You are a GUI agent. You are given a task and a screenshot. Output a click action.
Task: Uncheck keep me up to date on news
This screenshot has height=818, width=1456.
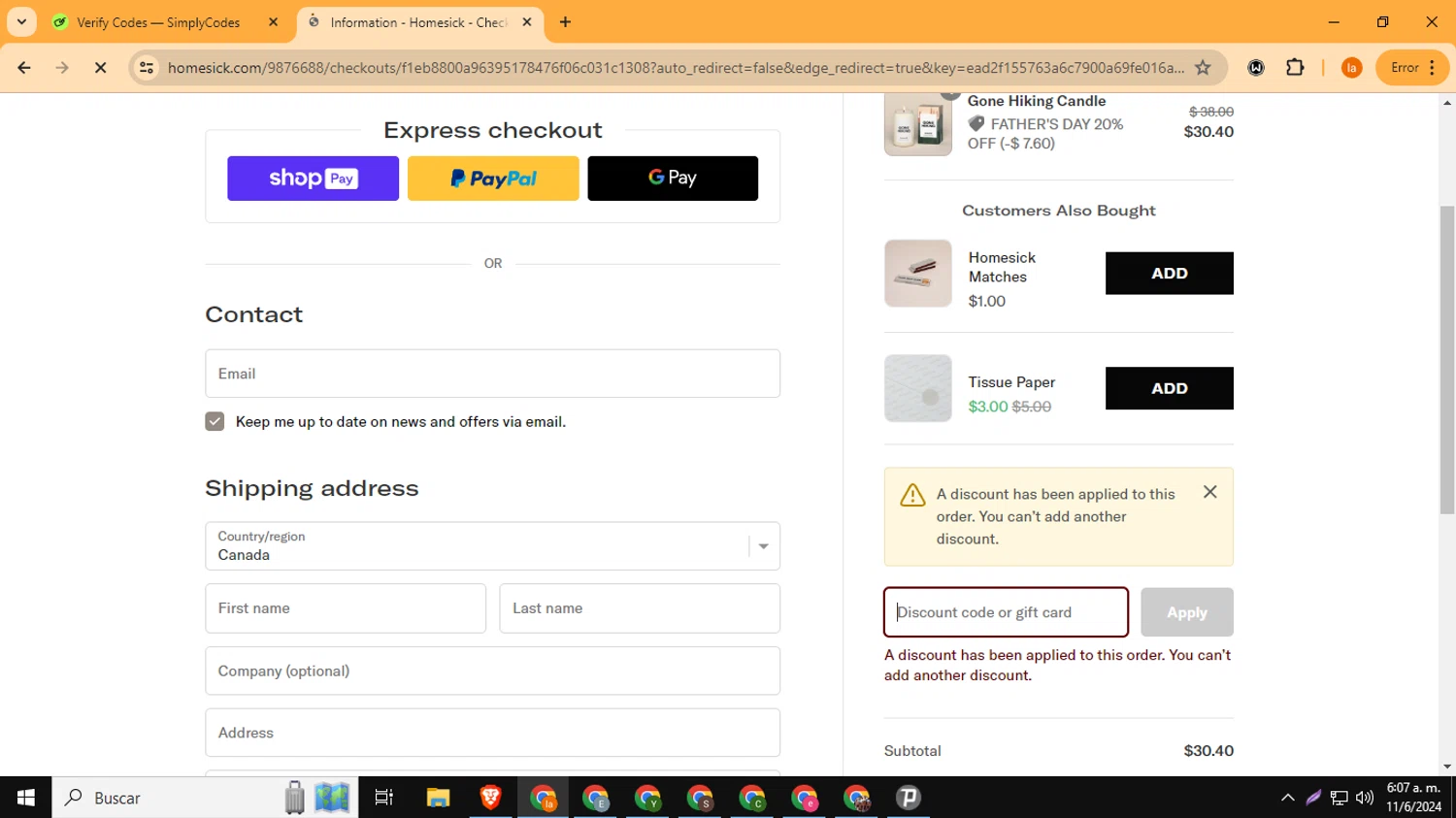(215, 421)
